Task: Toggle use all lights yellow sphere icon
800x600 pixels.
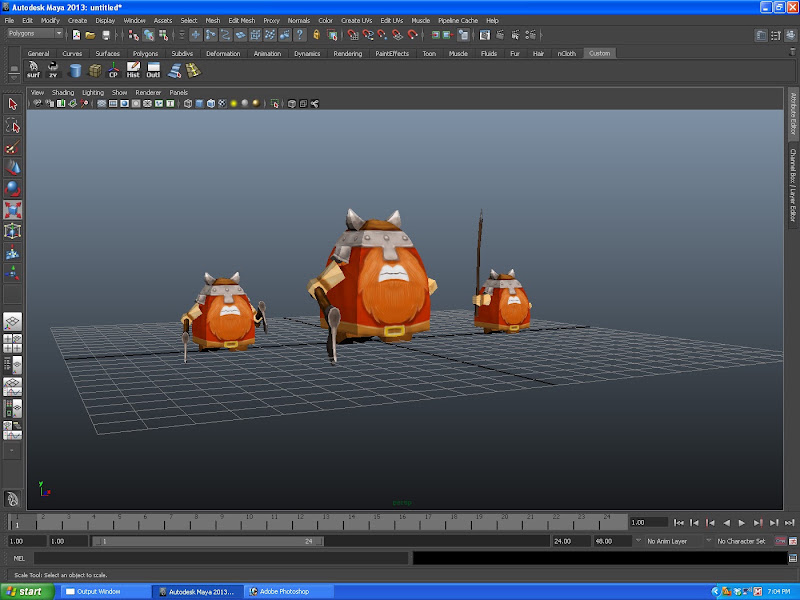Action: [234, 104]
